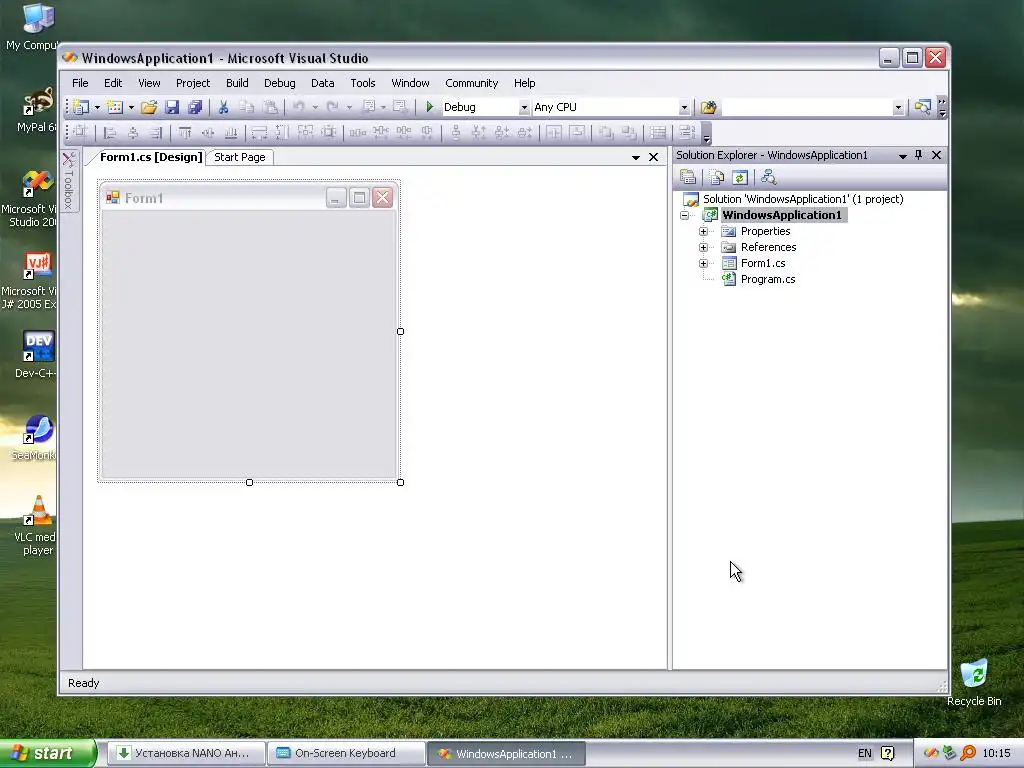Click the Copy toolbar icon
Screen dimensions: 1024x768
click(246, 107)
